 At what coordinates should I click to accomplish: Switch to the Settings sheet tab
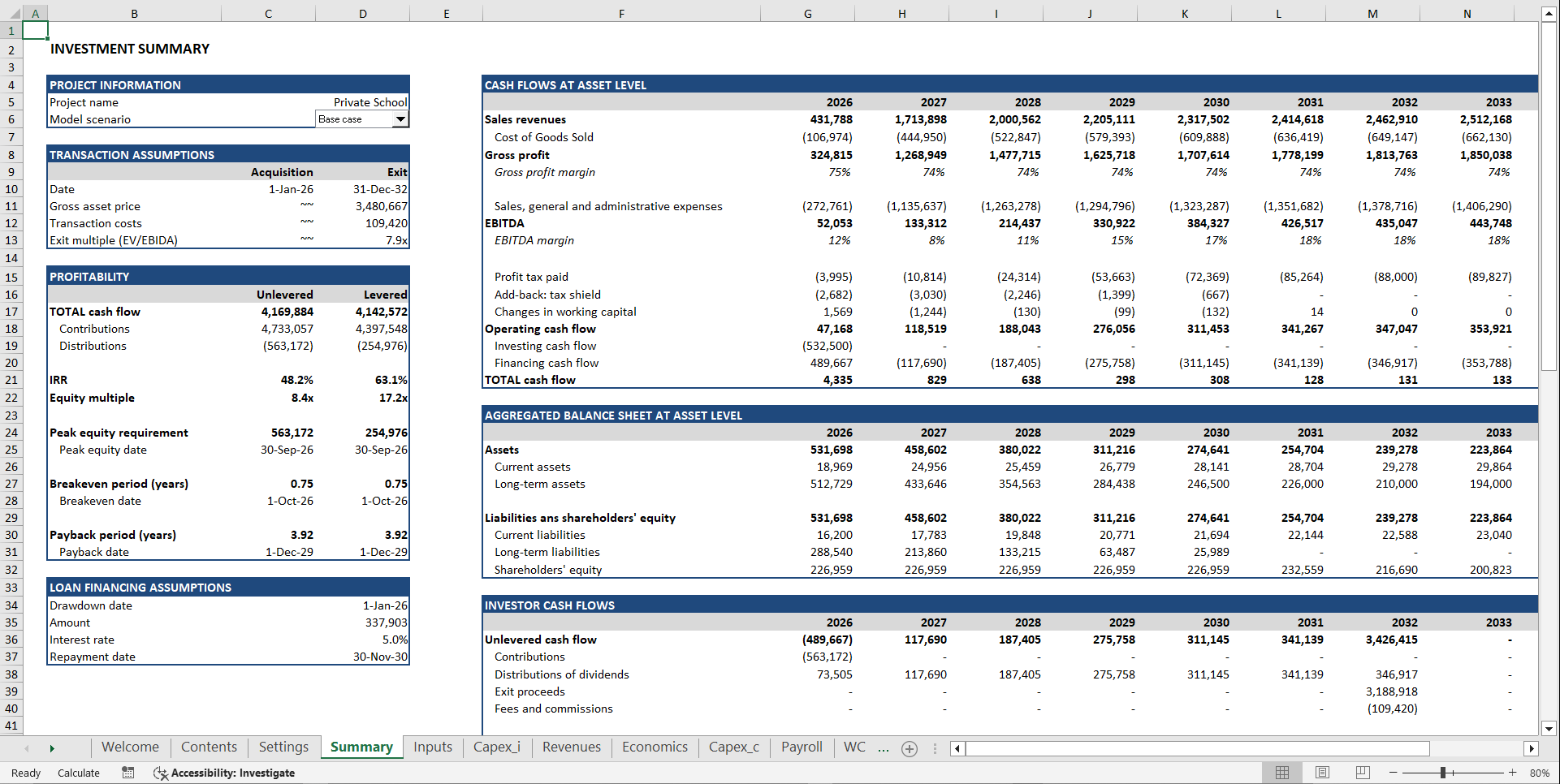(283, 747)
